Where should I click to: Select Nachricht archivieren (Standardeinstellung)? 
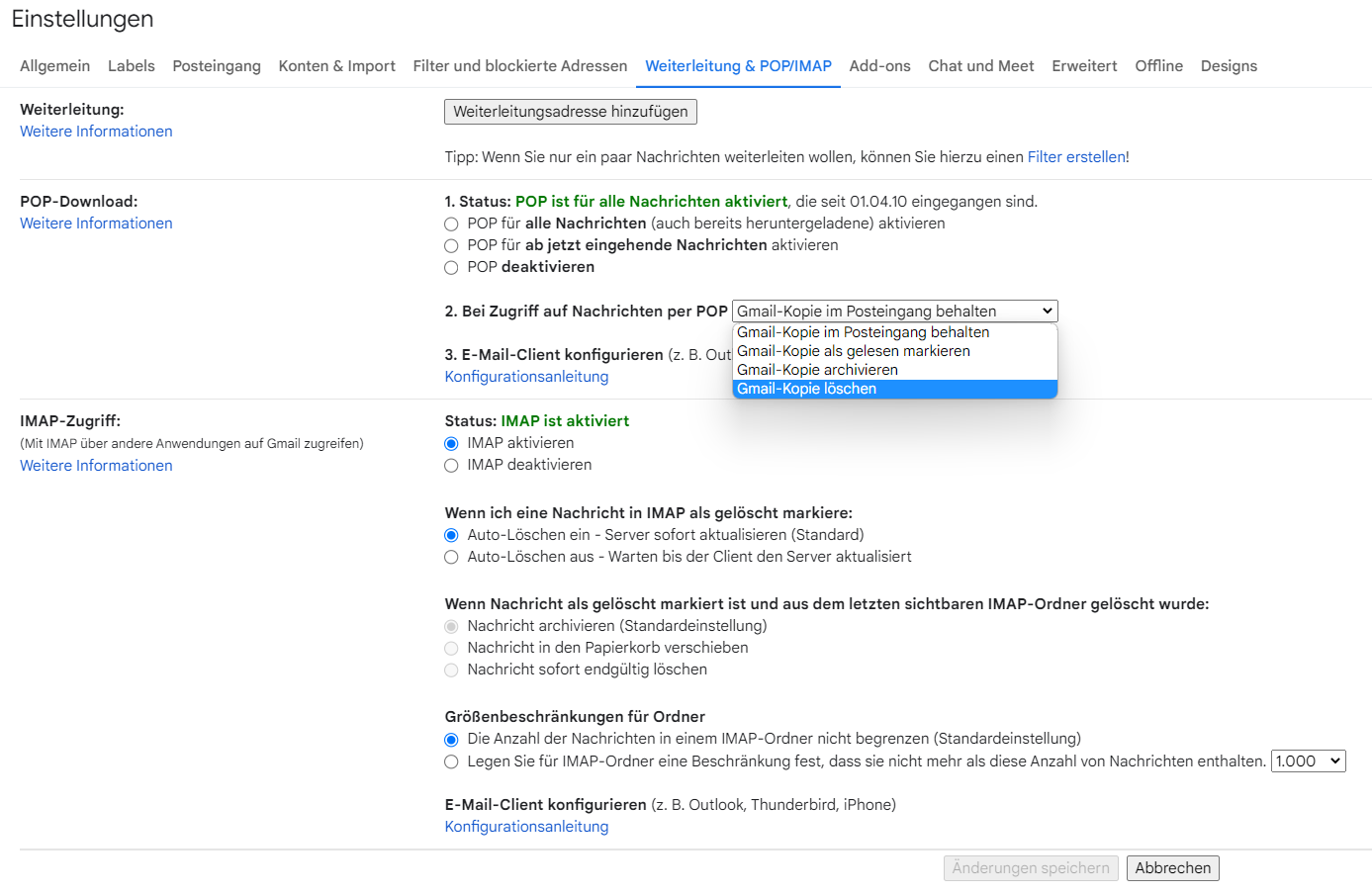[451, 627]
